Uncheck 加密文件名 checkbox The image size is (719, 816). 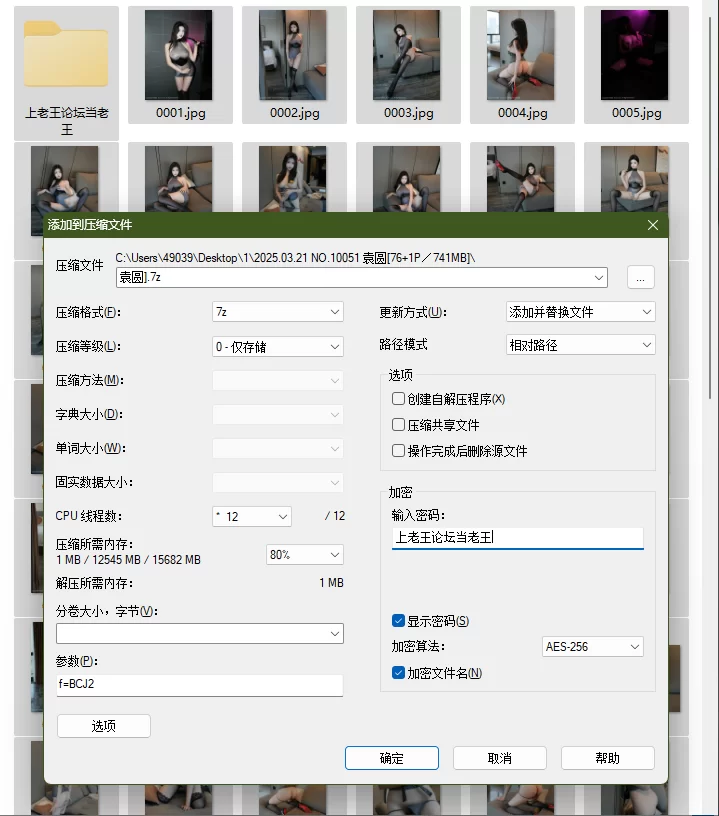[399, 672]
